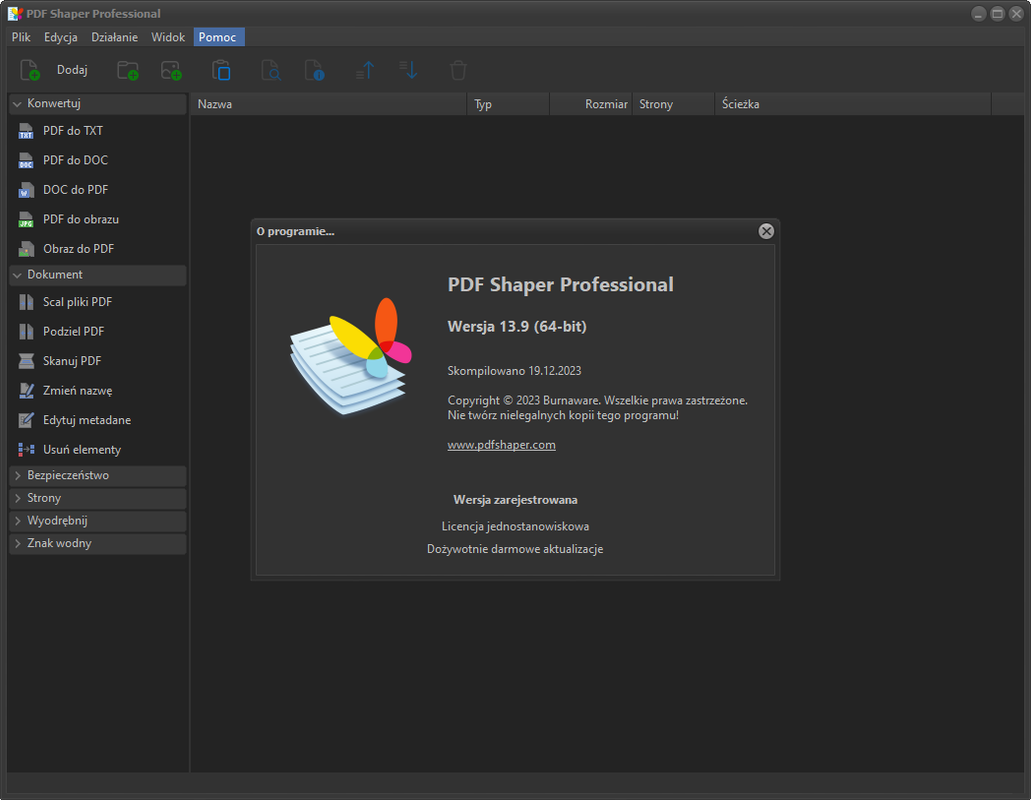This screenshot has height=800, width=1031.
Task: Click the preview file magnifier icon
Action: click(271, 70)
